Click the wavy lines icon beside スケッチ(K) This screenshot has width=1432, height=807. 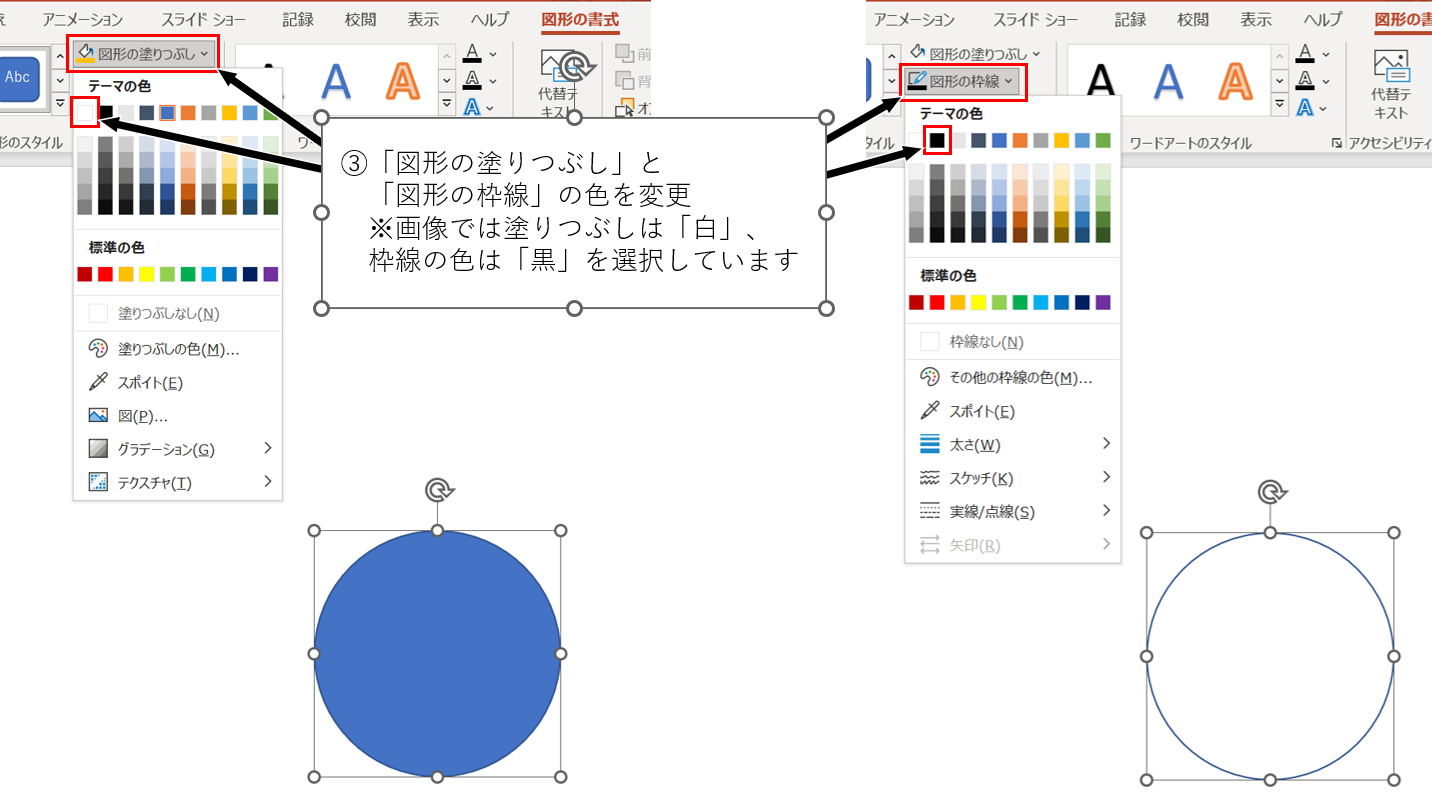click(930, 478)
